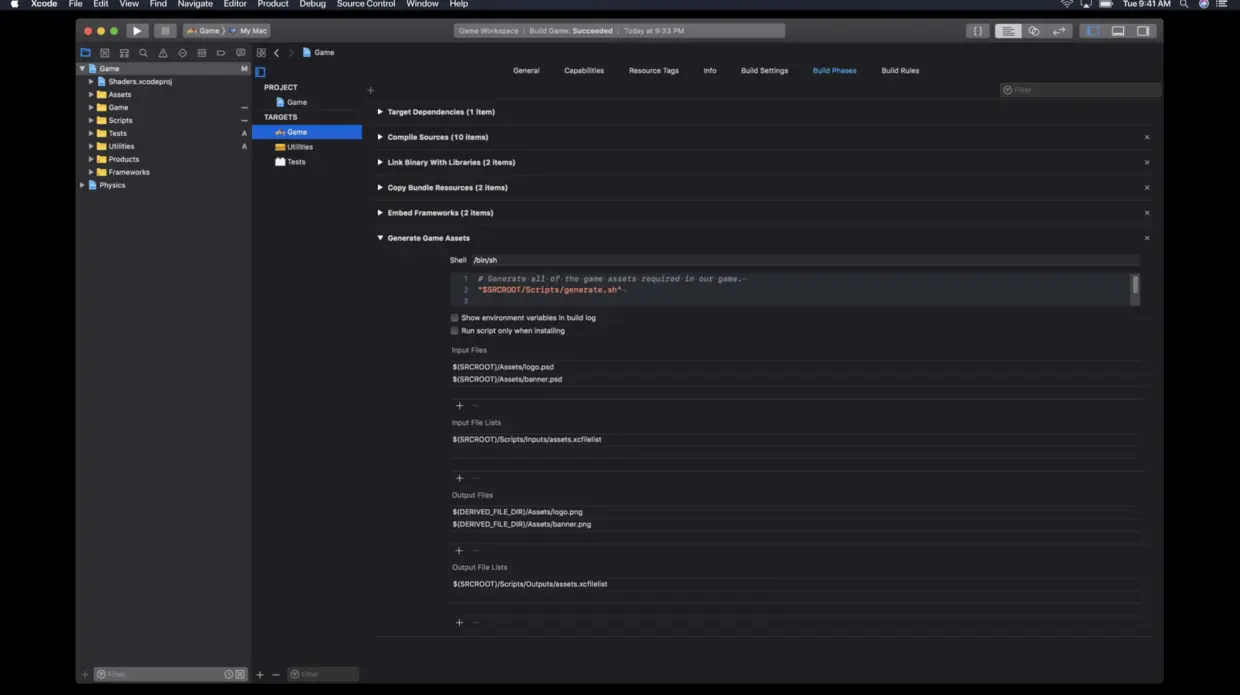Delete the Generate Game Assets phase
1240x695 pixels.
point(1147,238)
